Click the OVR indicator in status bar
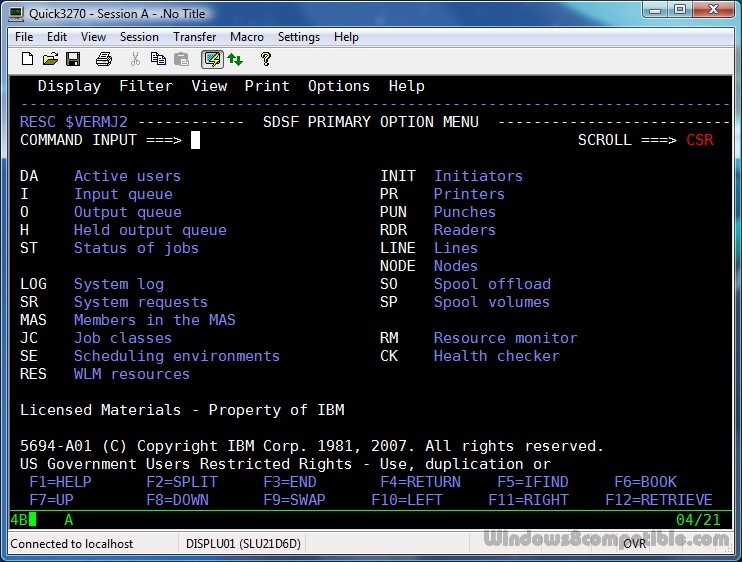 point(635,544)
